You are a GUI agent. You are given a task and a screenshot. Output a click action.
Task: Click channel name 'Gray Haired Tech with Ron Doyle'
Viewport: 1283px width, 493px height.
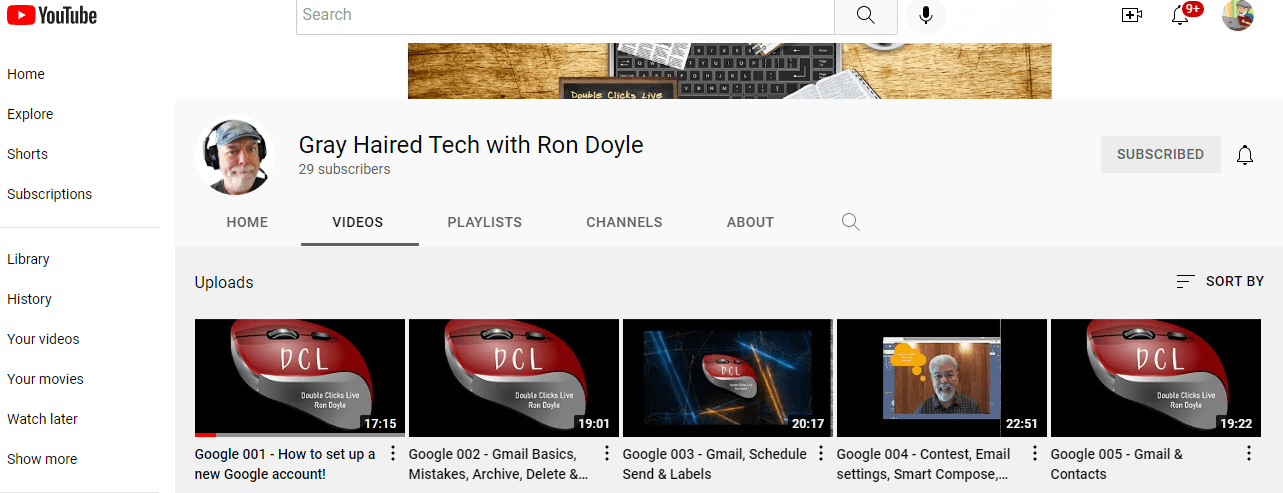coord(471,145)
